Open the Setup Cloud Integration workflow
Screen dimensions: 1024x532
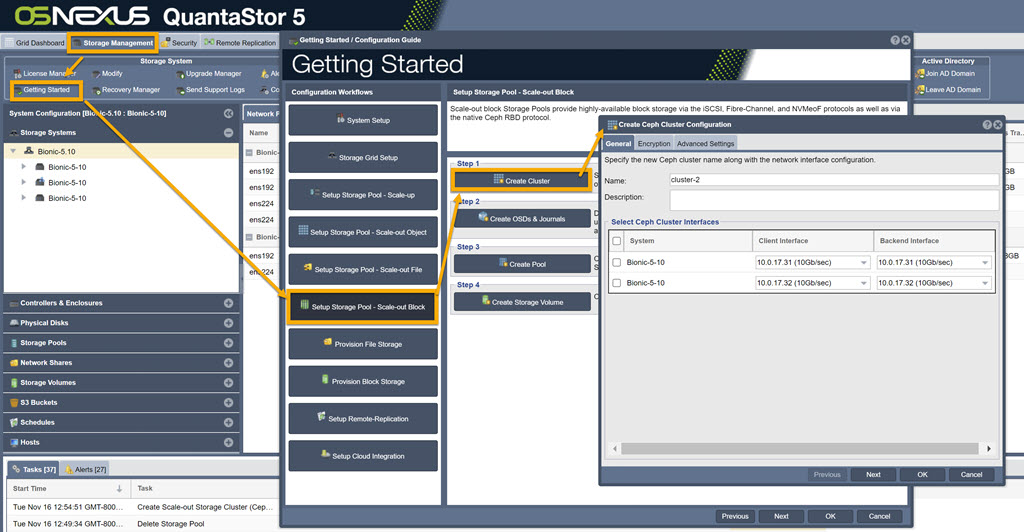363,456
